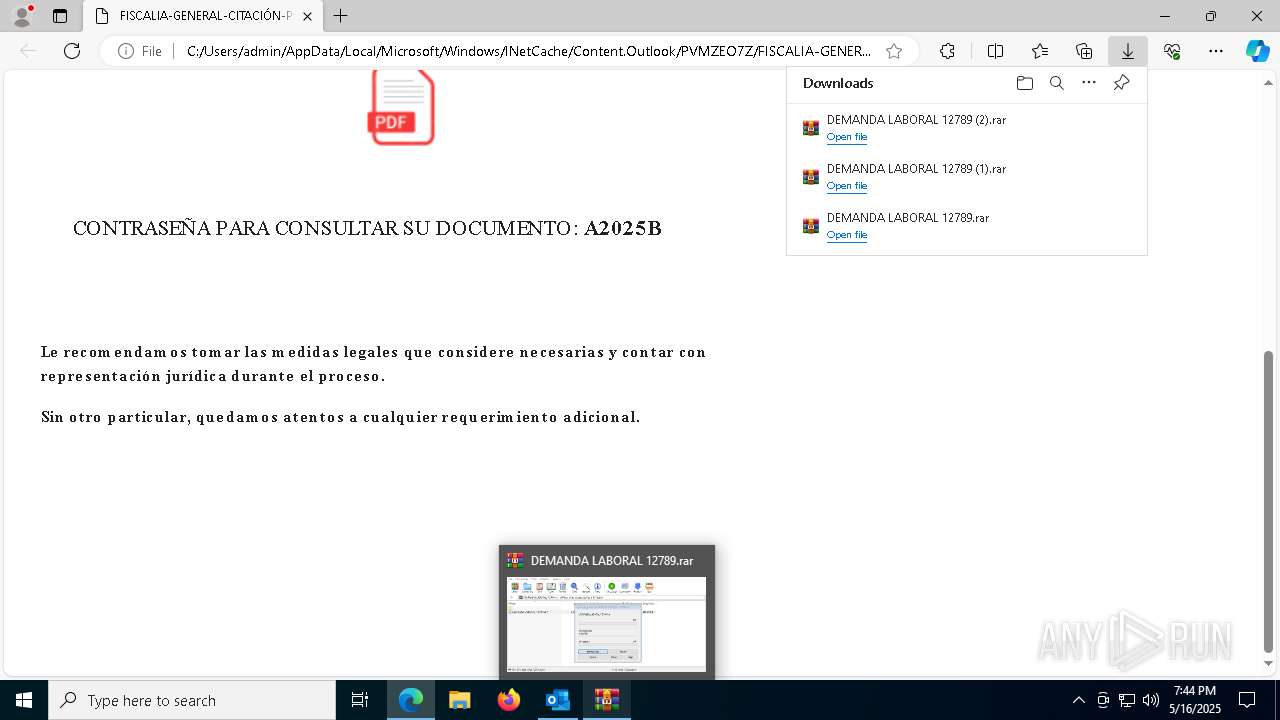Search downloads in the Downloads panel
Viewport: 1280px width, 720px height.
point(1056,83)
